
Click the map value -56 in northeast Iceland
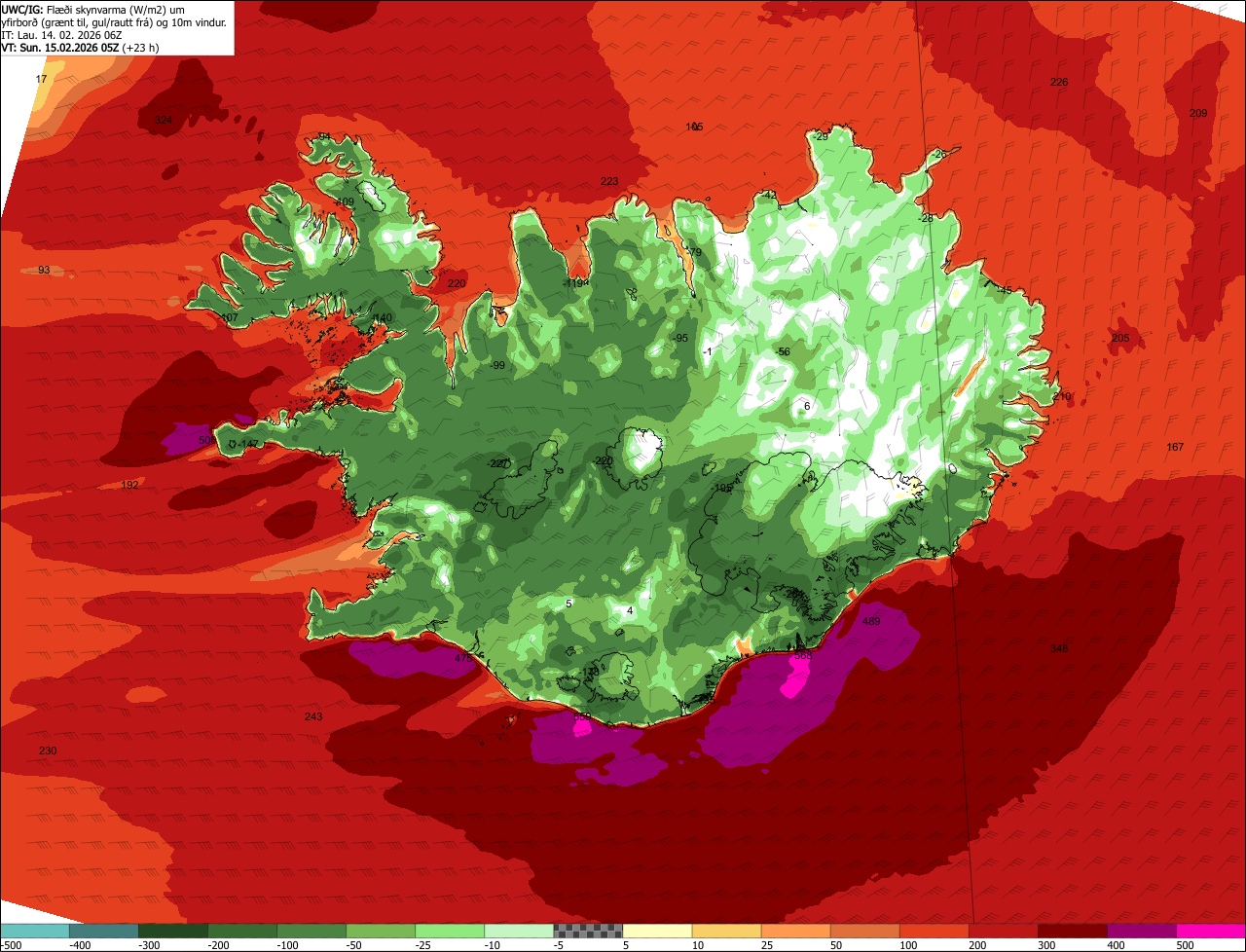(783, 352)
